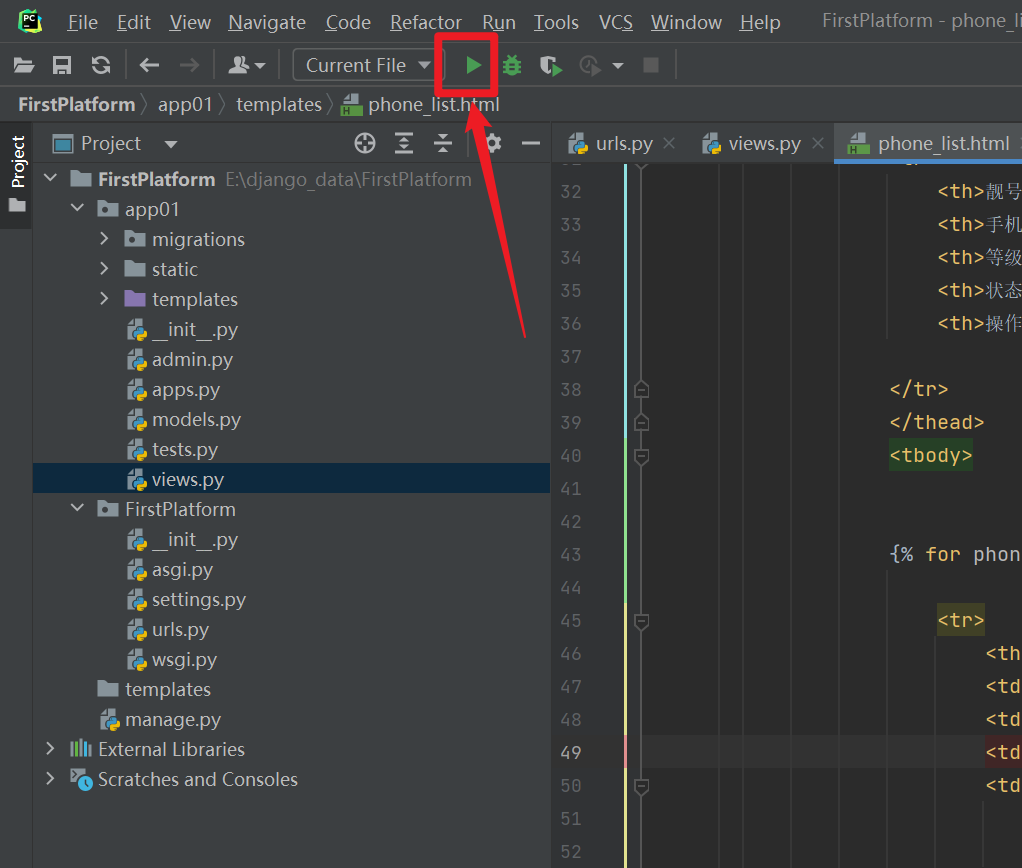
Task: Click Collapse All icon in Project panel
Action: coord(443,144)
